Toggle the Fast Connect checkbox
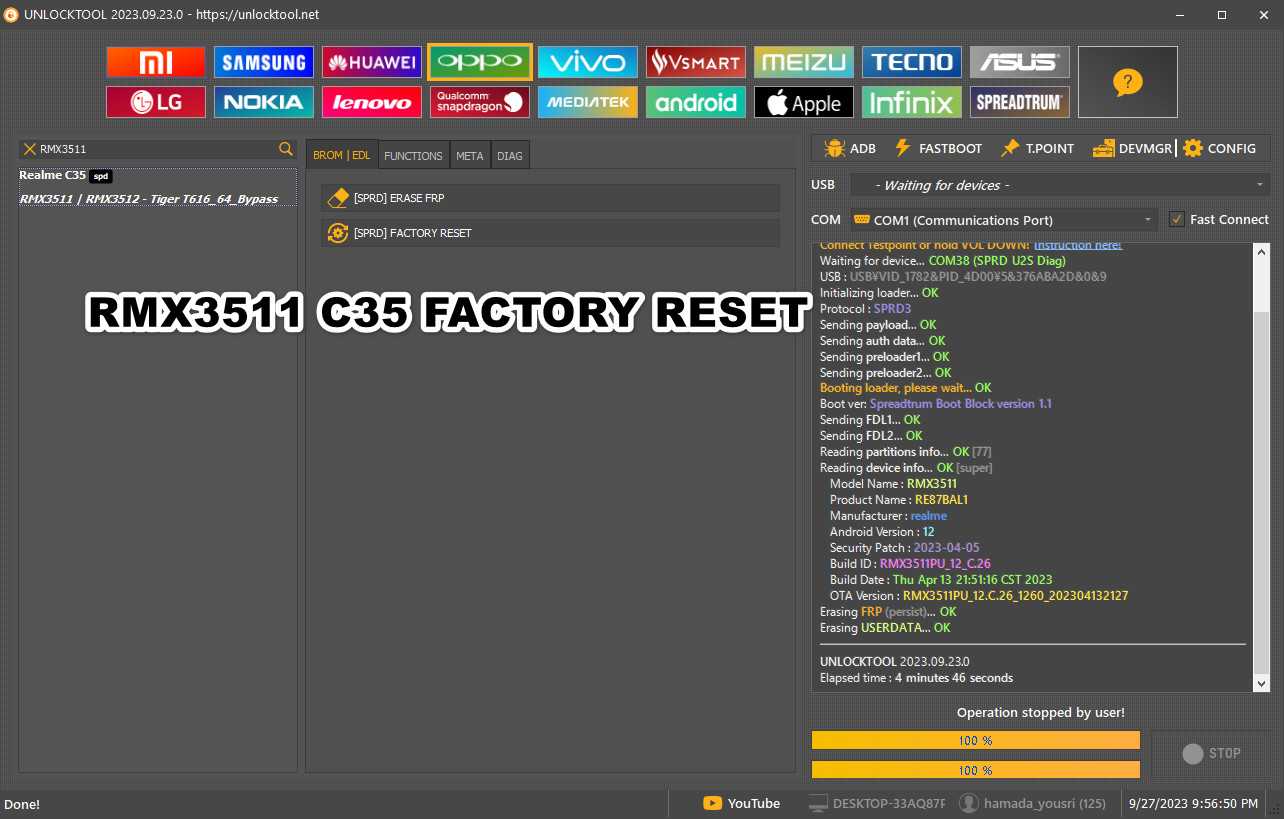Viewport: 1284px width, 819px height. pos(1177,219)
